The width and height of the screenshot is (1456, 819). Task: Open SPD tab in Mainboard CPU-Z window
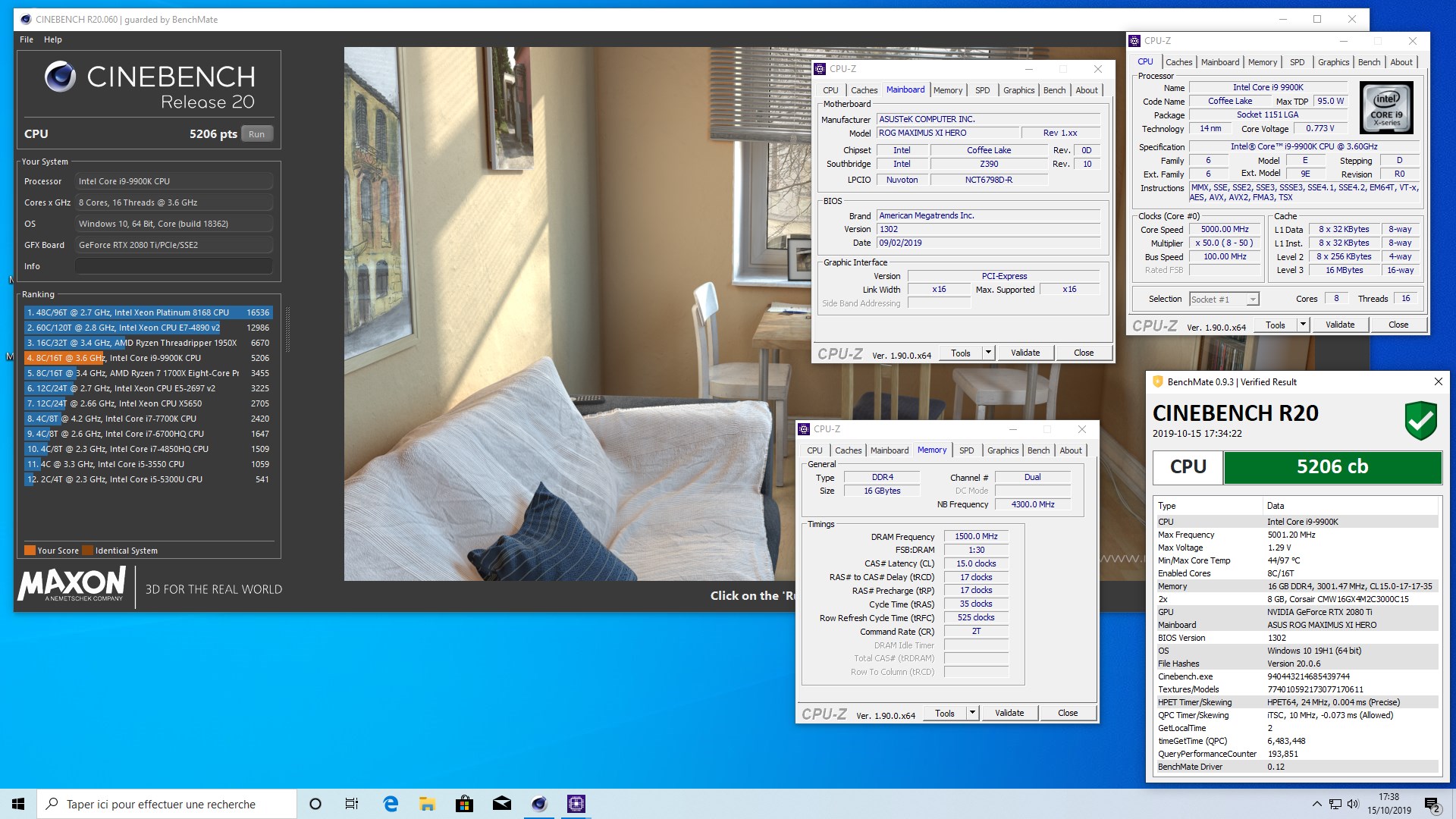(x=982, y=90)
